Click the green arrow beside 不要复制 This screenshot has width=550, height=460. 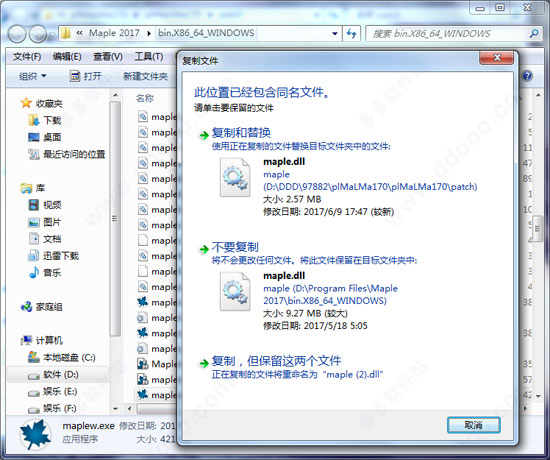[204, 249]
